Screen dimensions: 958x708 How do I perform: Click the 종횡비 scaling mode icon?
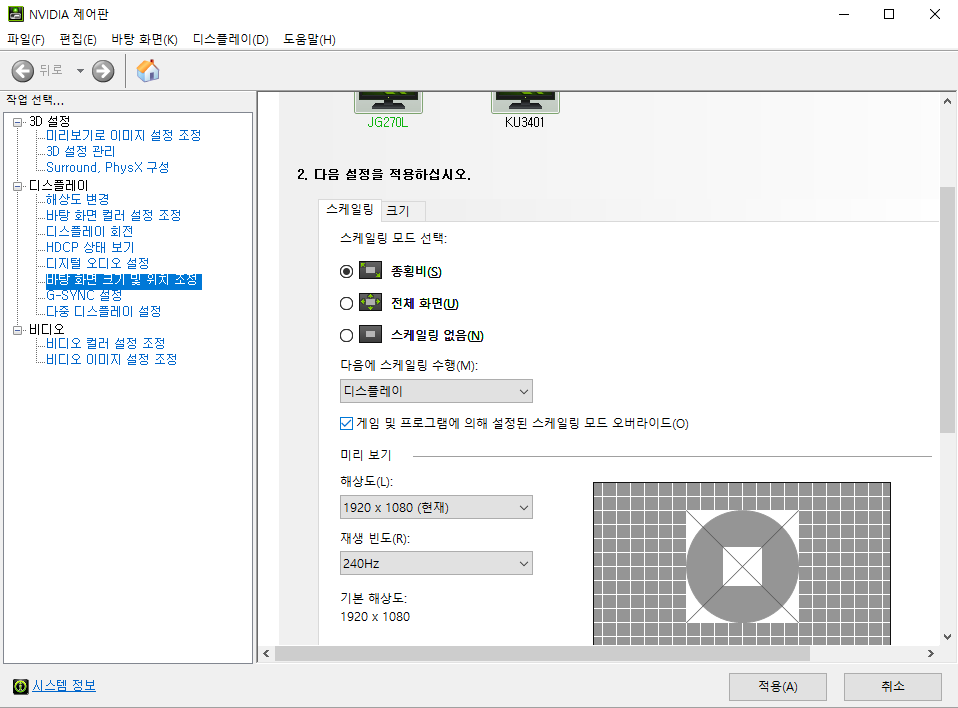370,270
